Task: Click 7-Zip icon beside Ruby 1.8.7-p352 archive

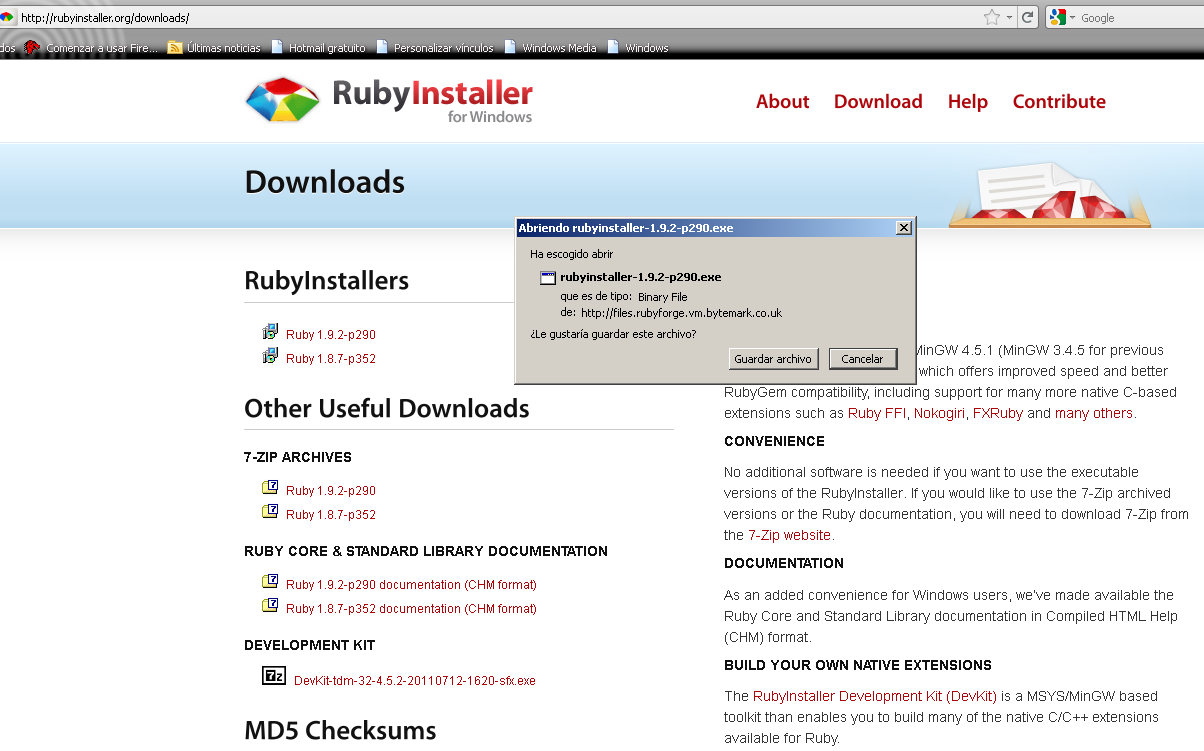Action: coord(270,511)
